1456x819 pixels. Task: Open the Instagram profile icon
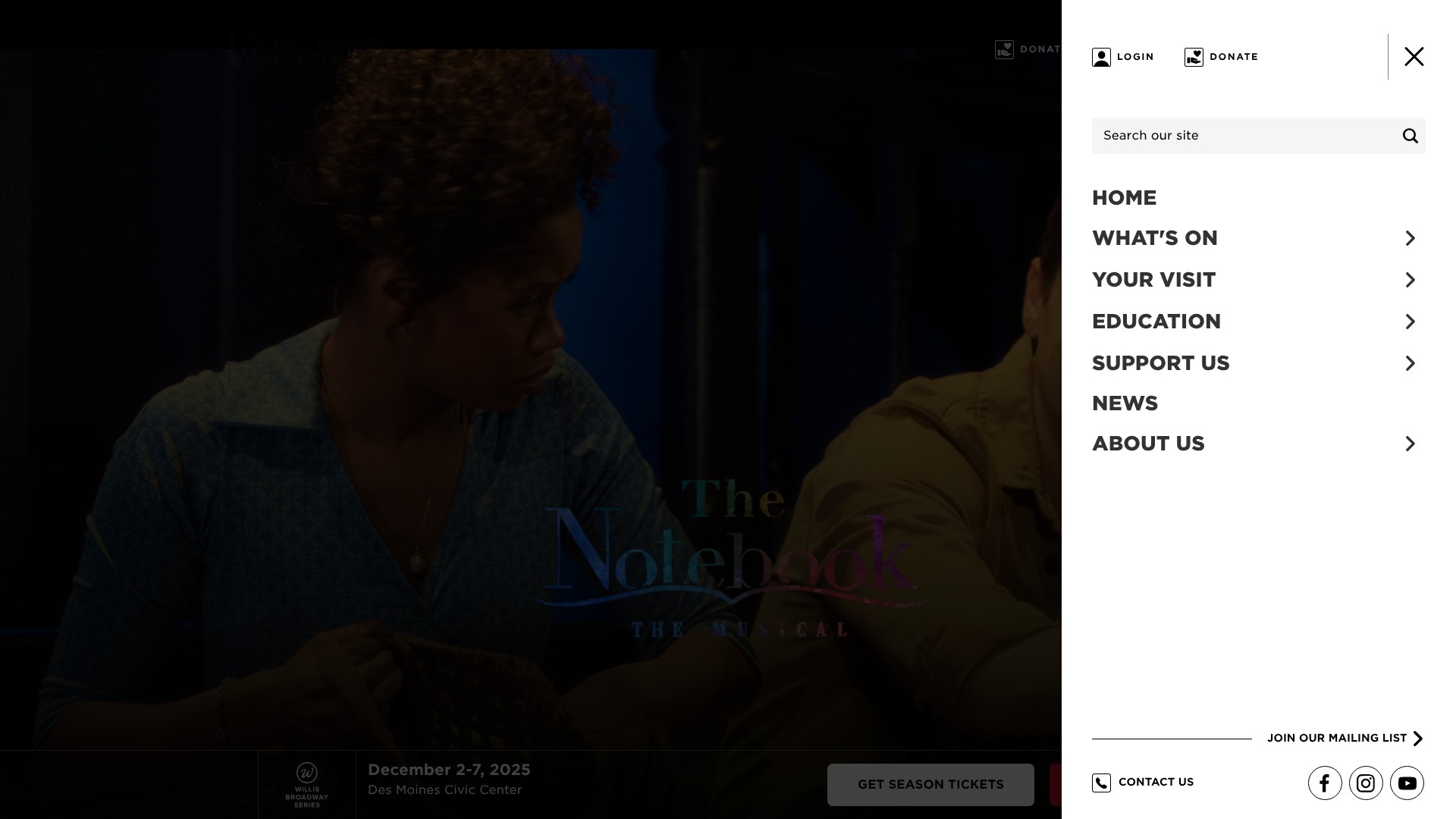[x=1366, y=783]
